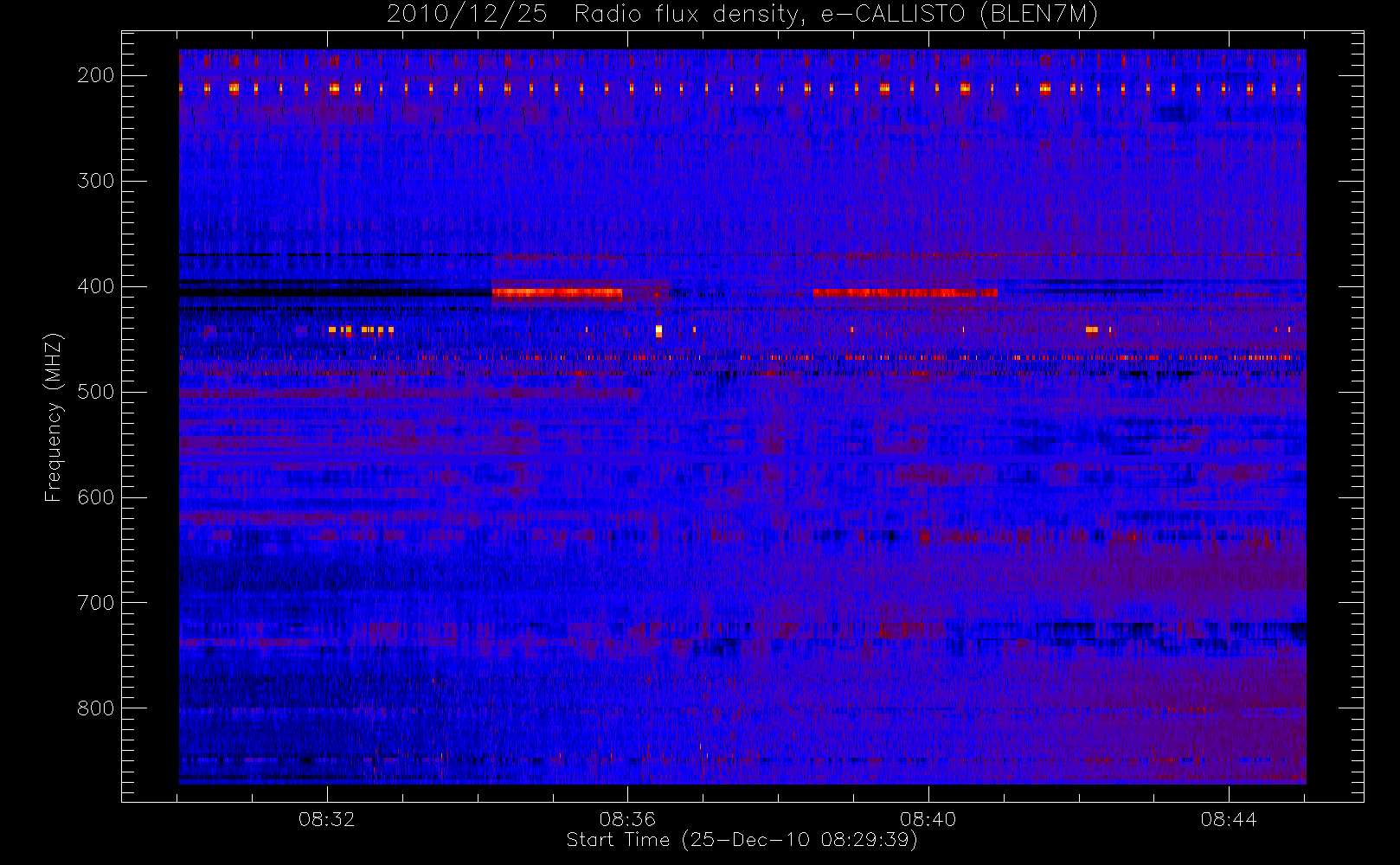Click the 700 frequency tick label

point(96,603)
